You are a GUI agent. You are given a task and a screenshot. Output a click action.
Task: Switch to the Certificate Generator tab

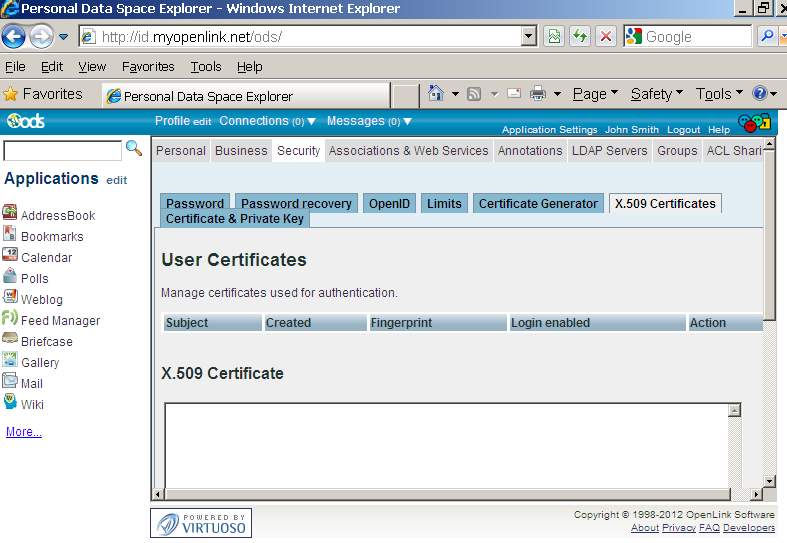(538, 203)
